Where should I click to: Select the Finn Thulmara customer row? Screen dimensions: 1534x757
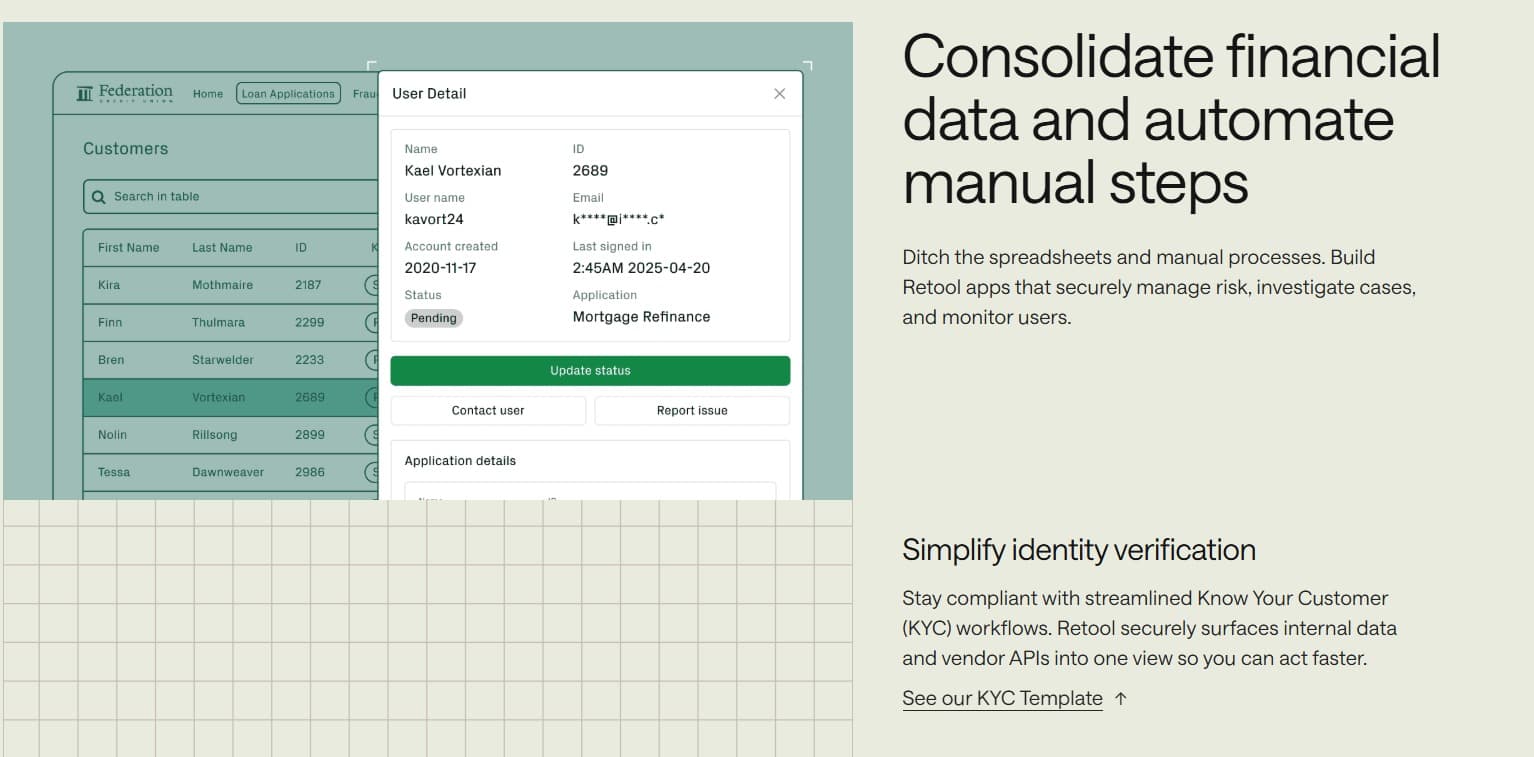click(230, 323)
